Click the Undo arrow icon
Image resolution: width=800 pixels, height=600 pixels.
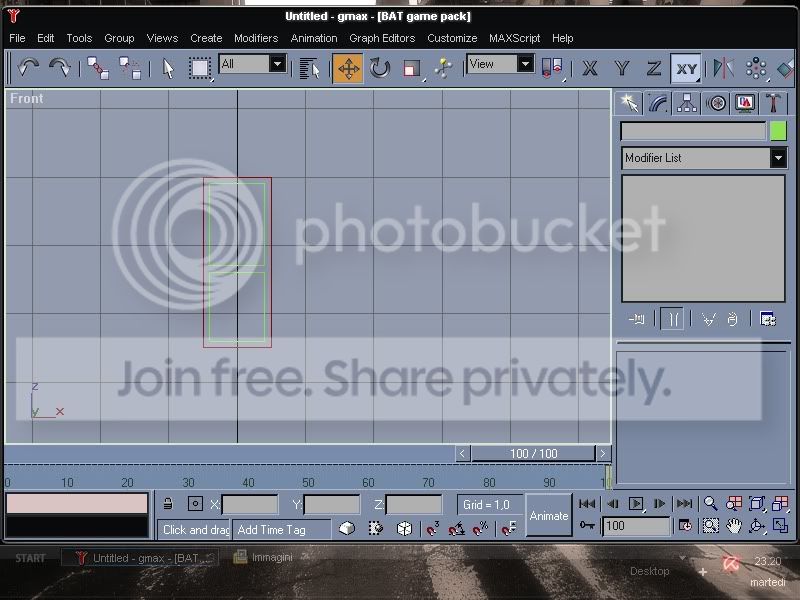pos(28,67)
